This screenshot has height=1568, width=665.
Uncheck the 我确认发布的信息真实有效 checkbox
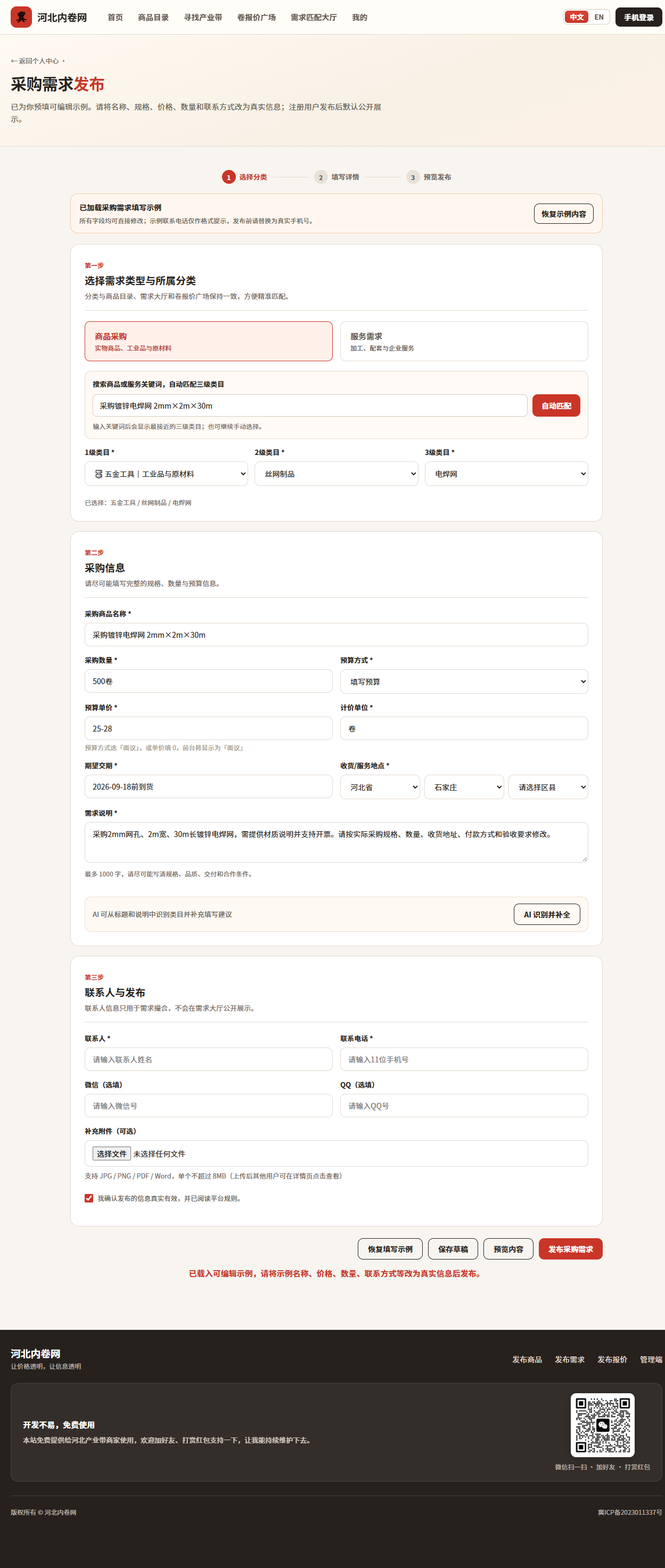[x=89, y=1198]
